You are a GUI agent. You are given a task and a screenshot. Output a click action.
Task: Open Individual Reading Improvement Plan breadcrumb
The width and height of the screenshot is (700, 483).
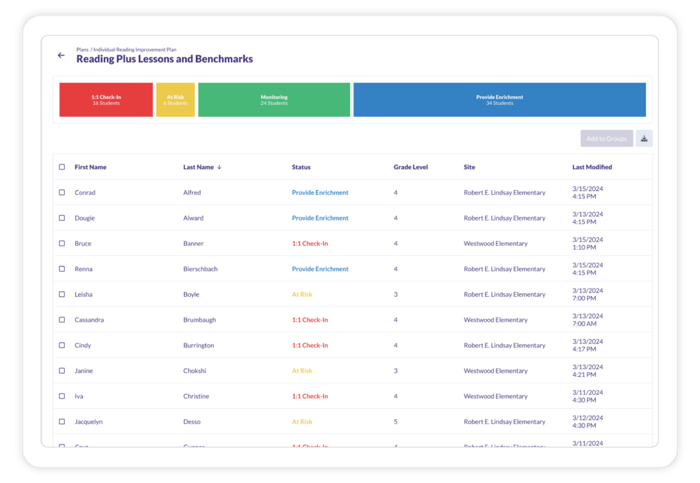(x=135, y=50)
